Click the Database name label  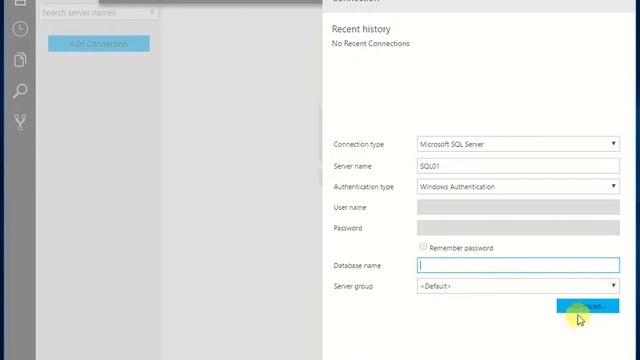click(x=357, y=266)
